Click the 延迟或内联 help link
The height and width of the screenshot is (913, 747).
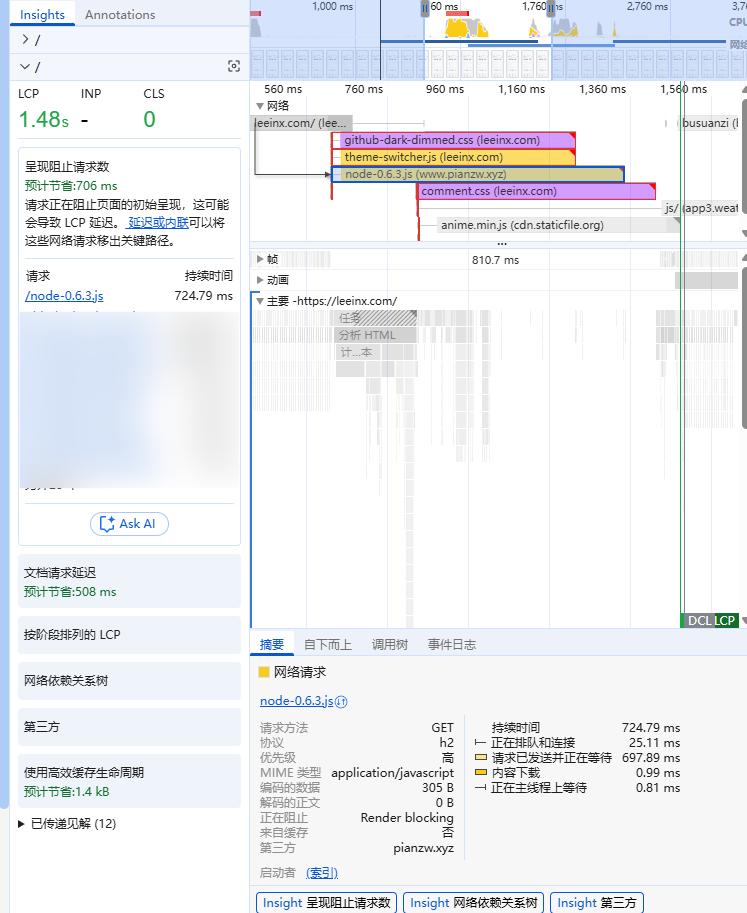click(158, 223)
